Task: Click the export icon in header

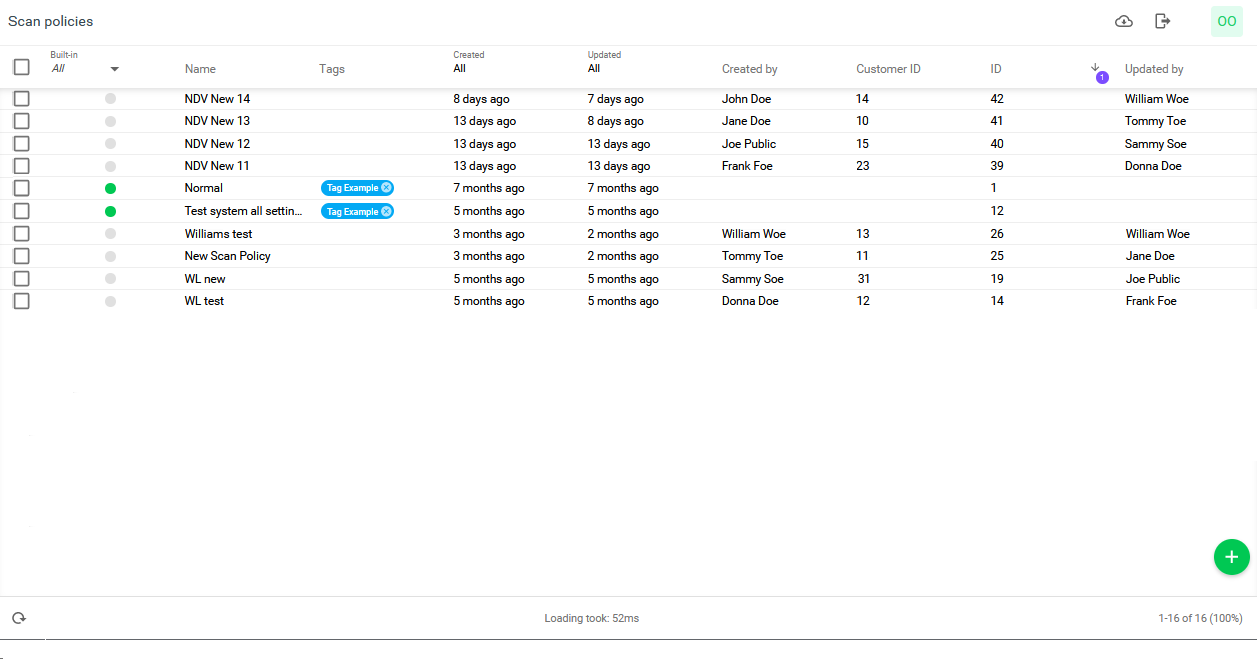Action: pyautogui.click(x=1162, y=21)
